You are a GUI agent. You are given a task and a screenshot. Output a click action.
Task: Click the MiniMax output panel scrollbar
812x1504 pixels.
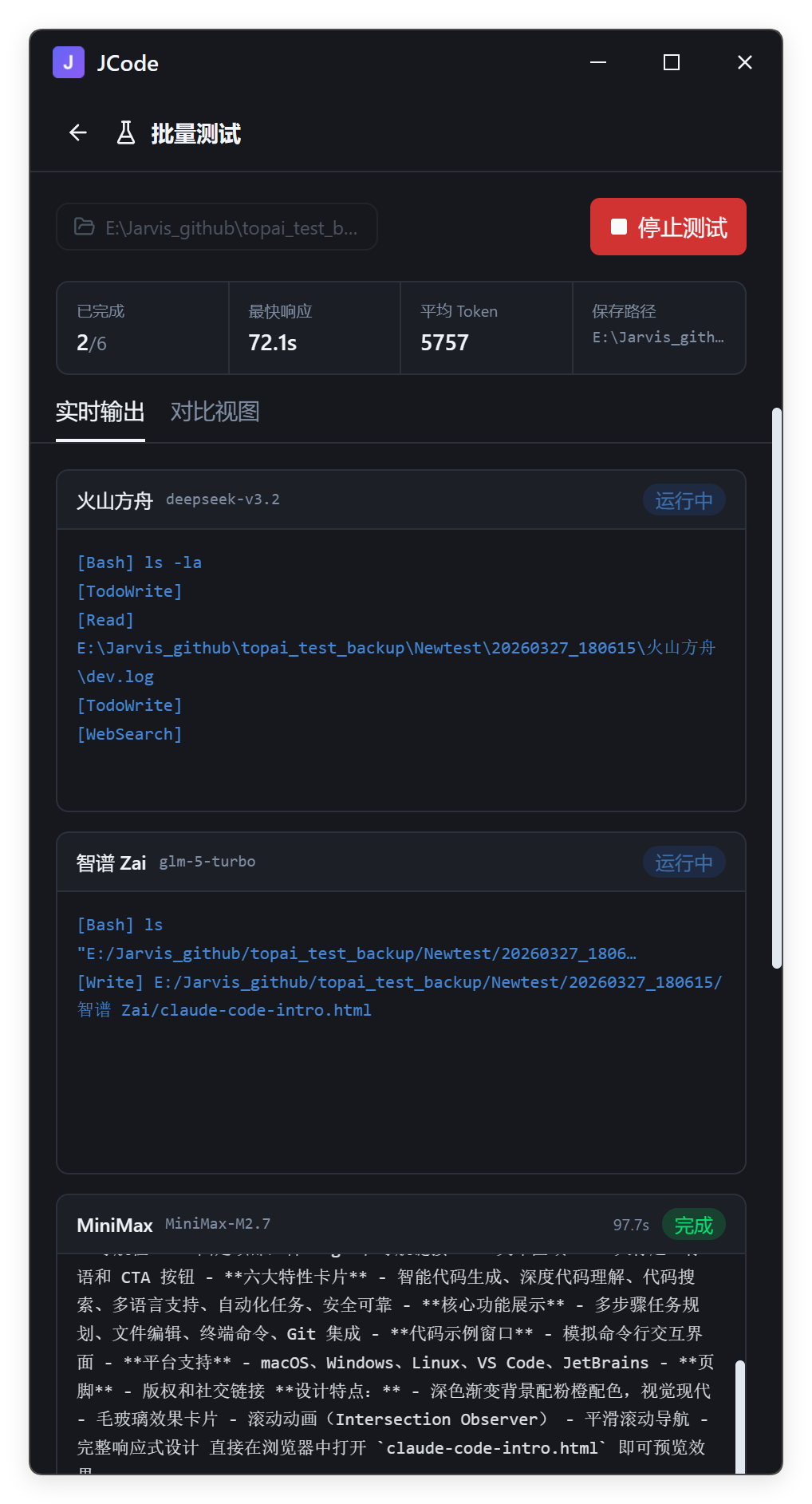740,1416
